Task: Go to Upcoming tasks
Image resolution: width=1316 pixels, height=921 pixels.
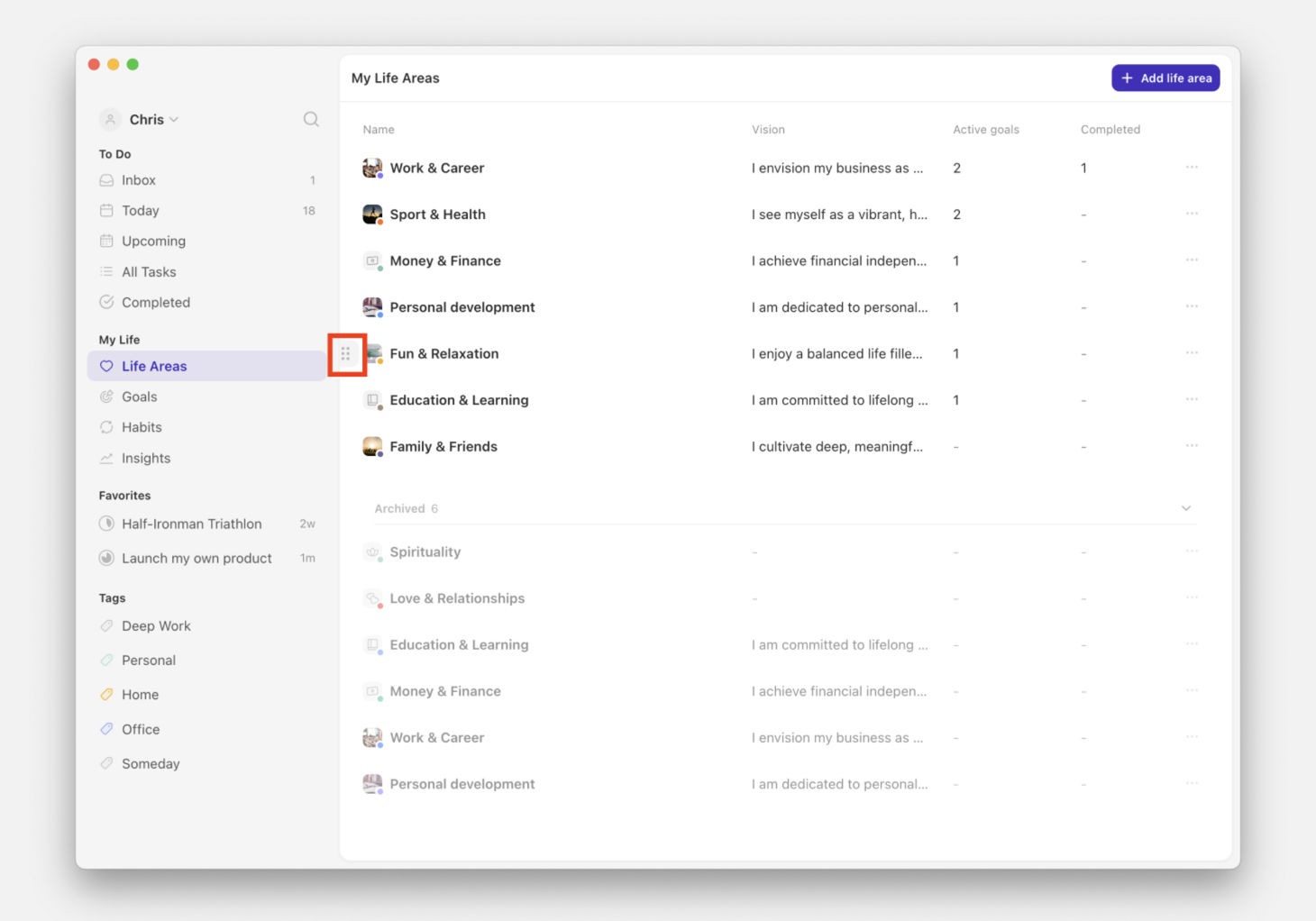Action: point(206,242)
